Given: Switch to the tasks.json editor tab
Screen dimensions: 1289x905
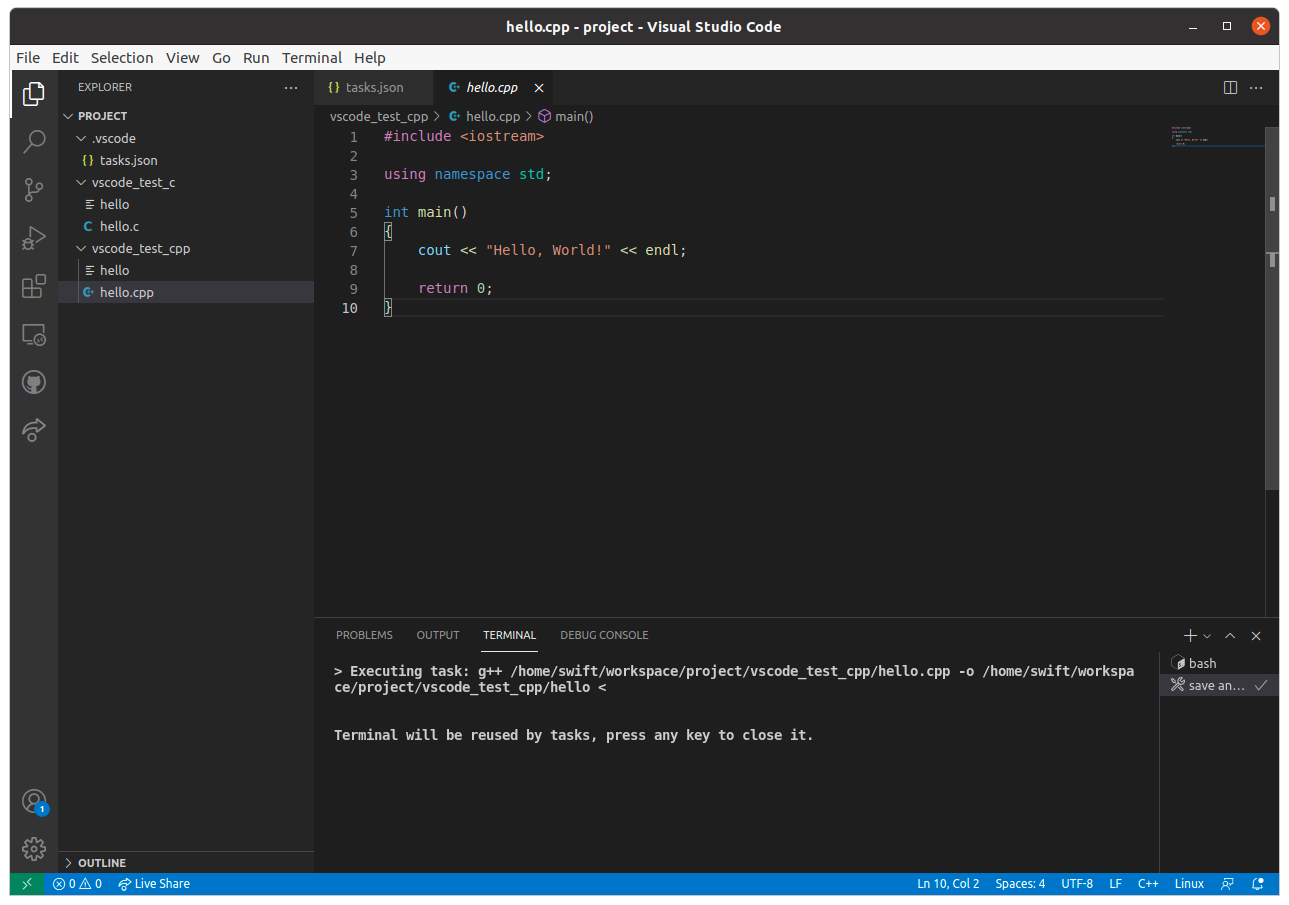Looking at the screenshot, I should pyautogui.click(x=374, y=88).
